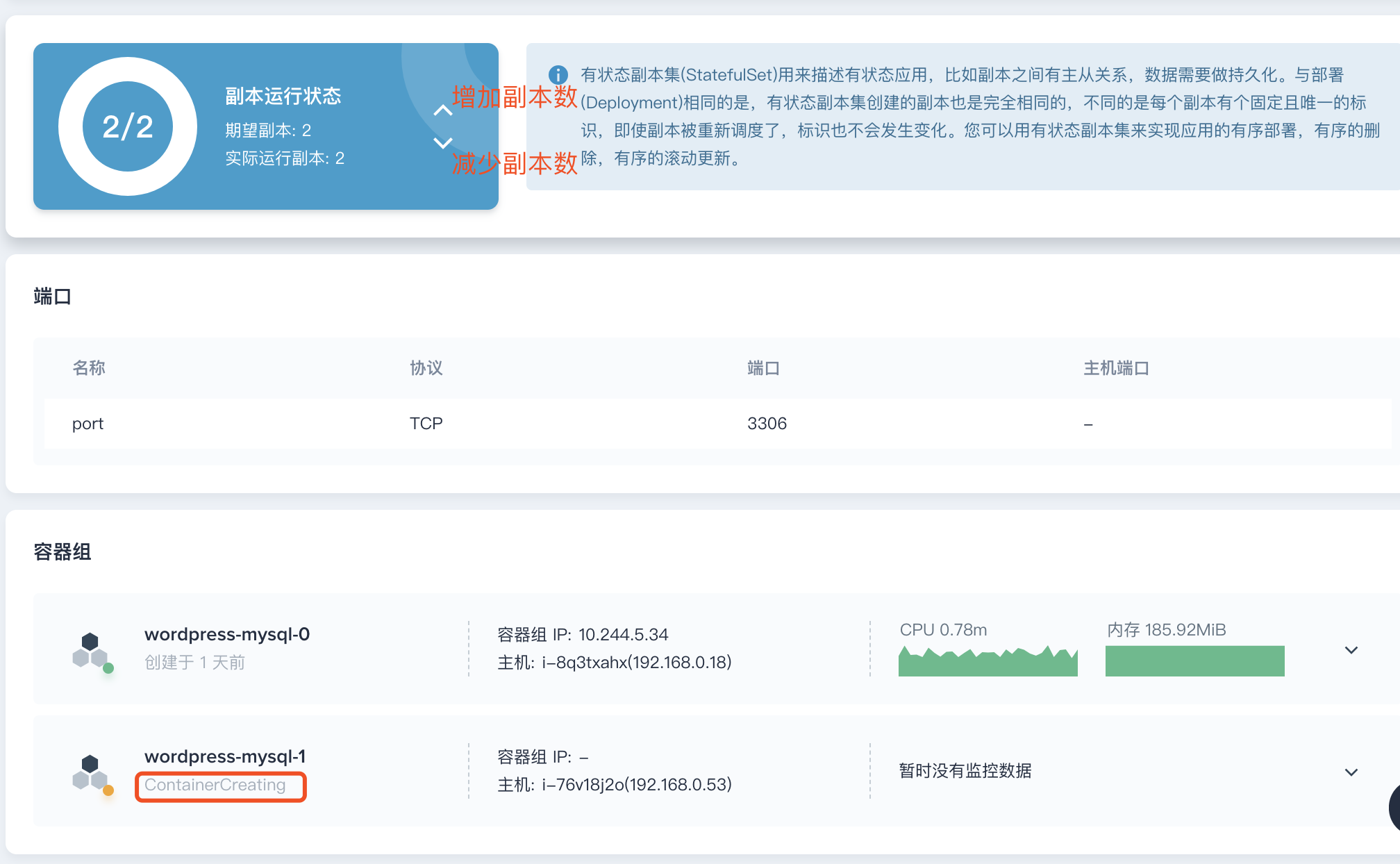The height and width of the screenshot is (864, 1400).
Task: Expand the wordpress-mysql-1 pod details
Action: 1351,772
